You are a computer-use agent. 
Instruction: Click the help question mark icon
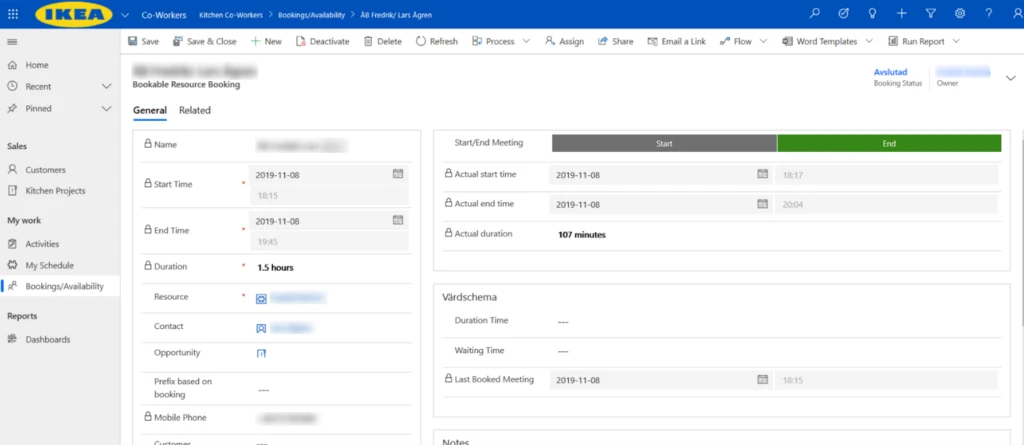[x=989, y=14]
